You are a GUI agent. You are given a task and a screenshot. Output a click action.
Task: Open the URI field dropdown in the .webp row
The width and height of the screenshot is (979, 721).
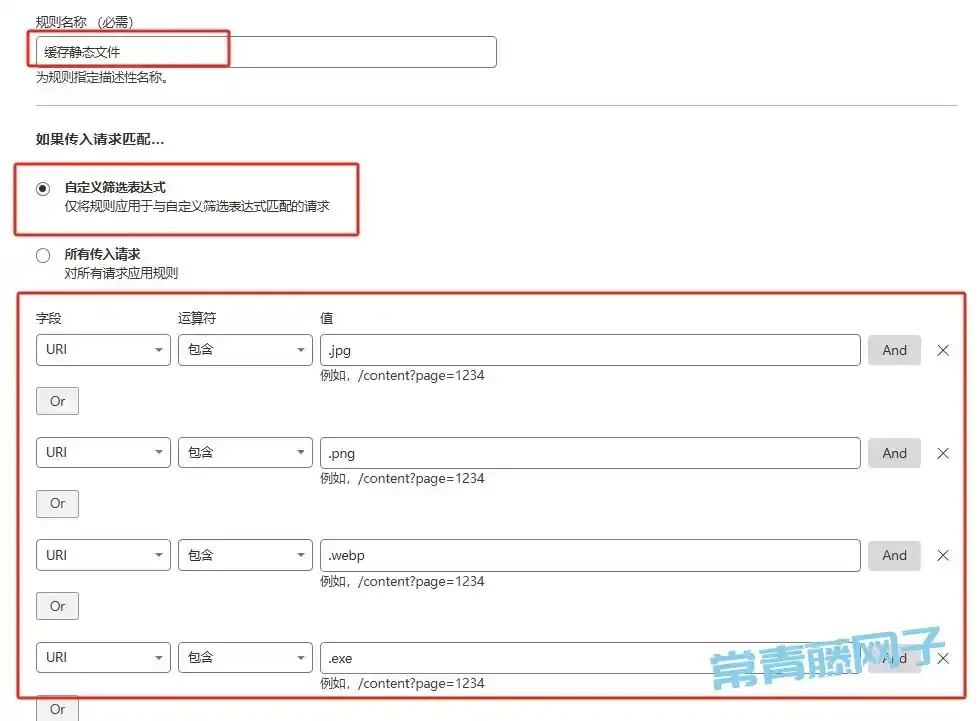coord(103,555)
